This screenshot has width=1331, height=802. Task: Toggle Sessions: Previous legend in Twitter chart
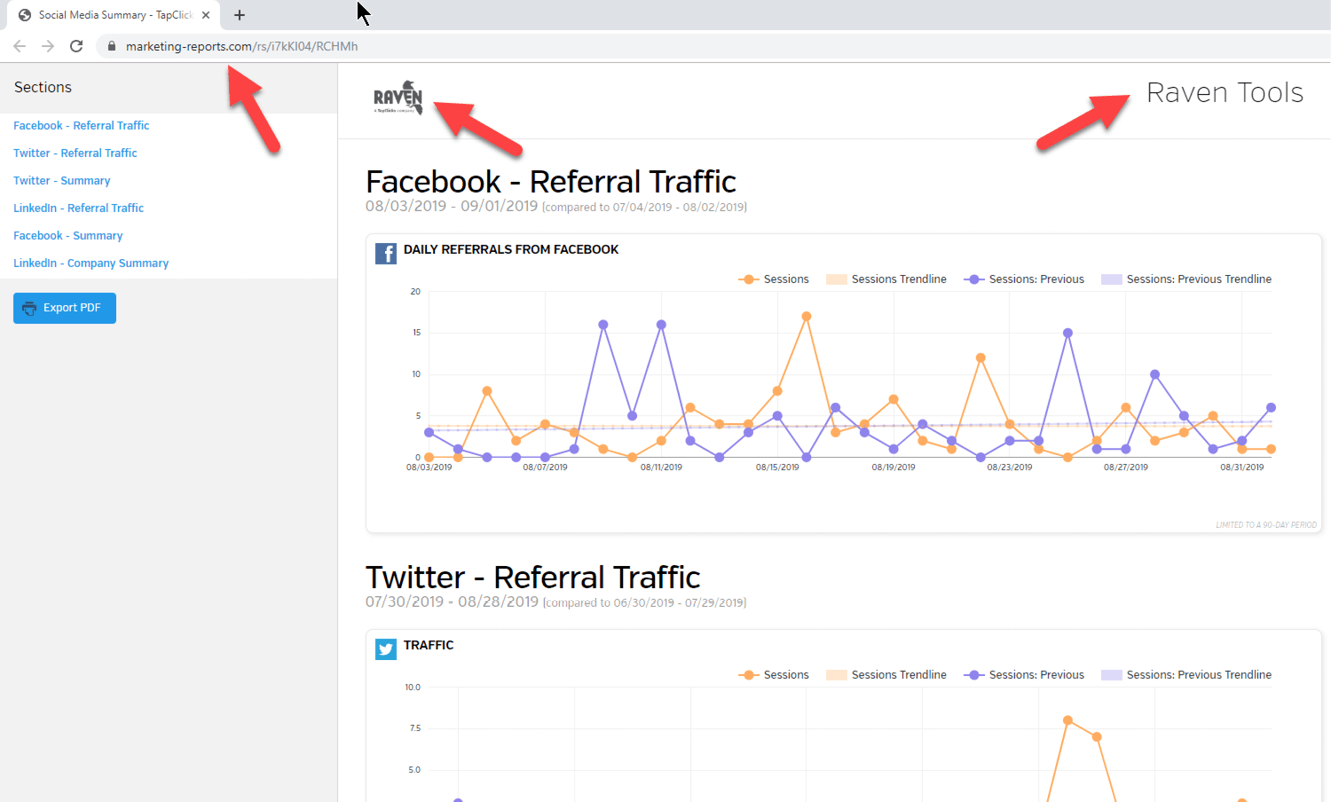pyautogui.click(x=1024, y=675)
